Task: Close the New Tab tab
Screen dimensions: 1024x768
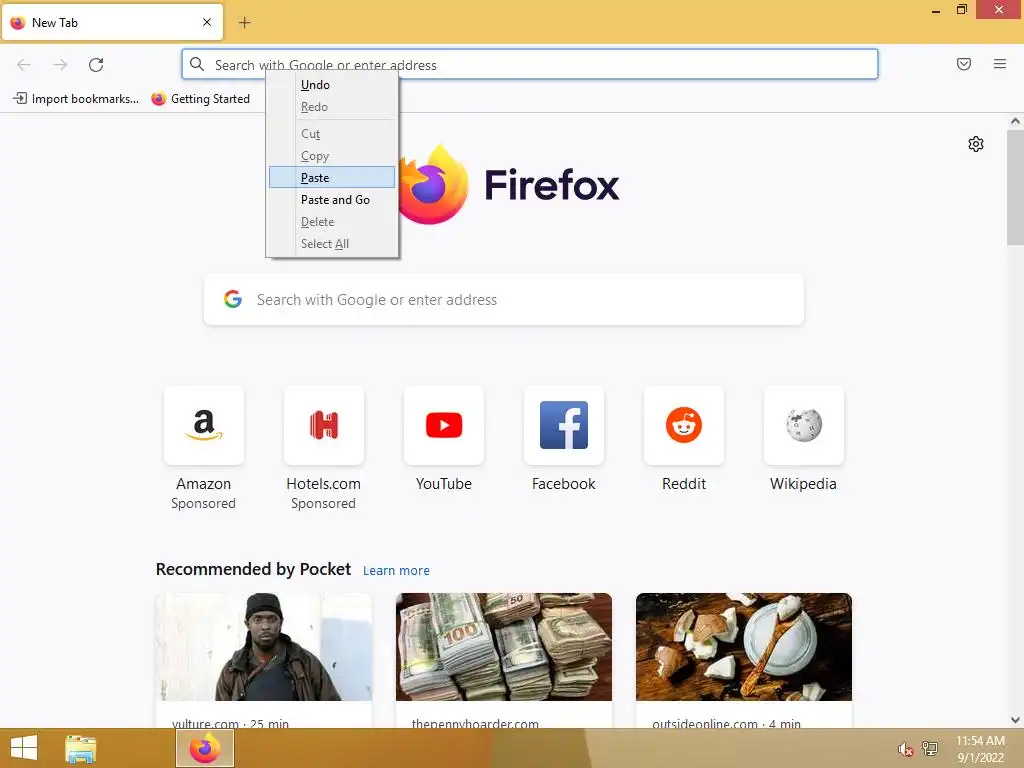Action: tap(207, 22)
